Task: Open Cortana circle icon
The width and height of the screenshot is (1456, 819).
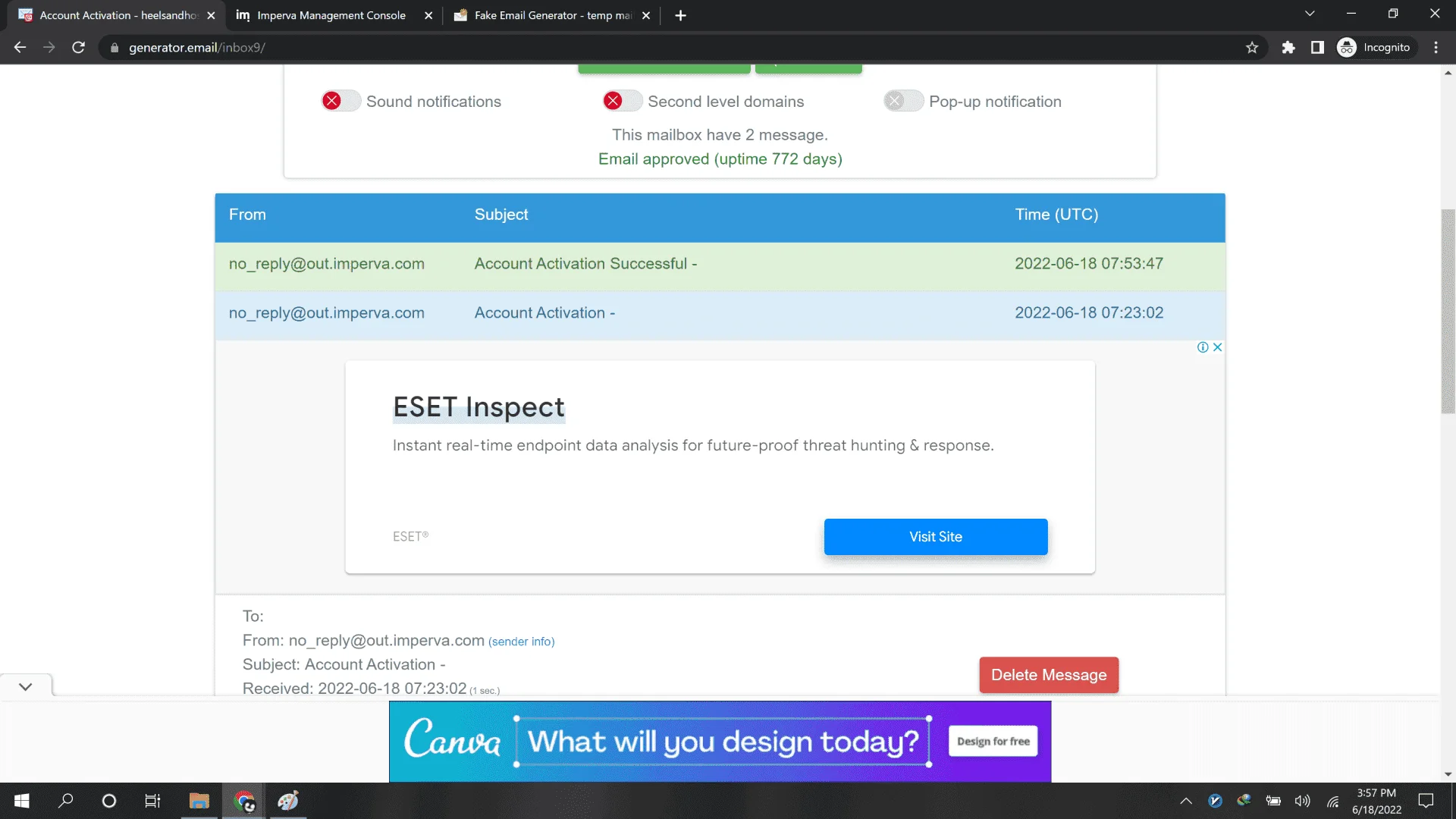Action: tap(109, 801)
